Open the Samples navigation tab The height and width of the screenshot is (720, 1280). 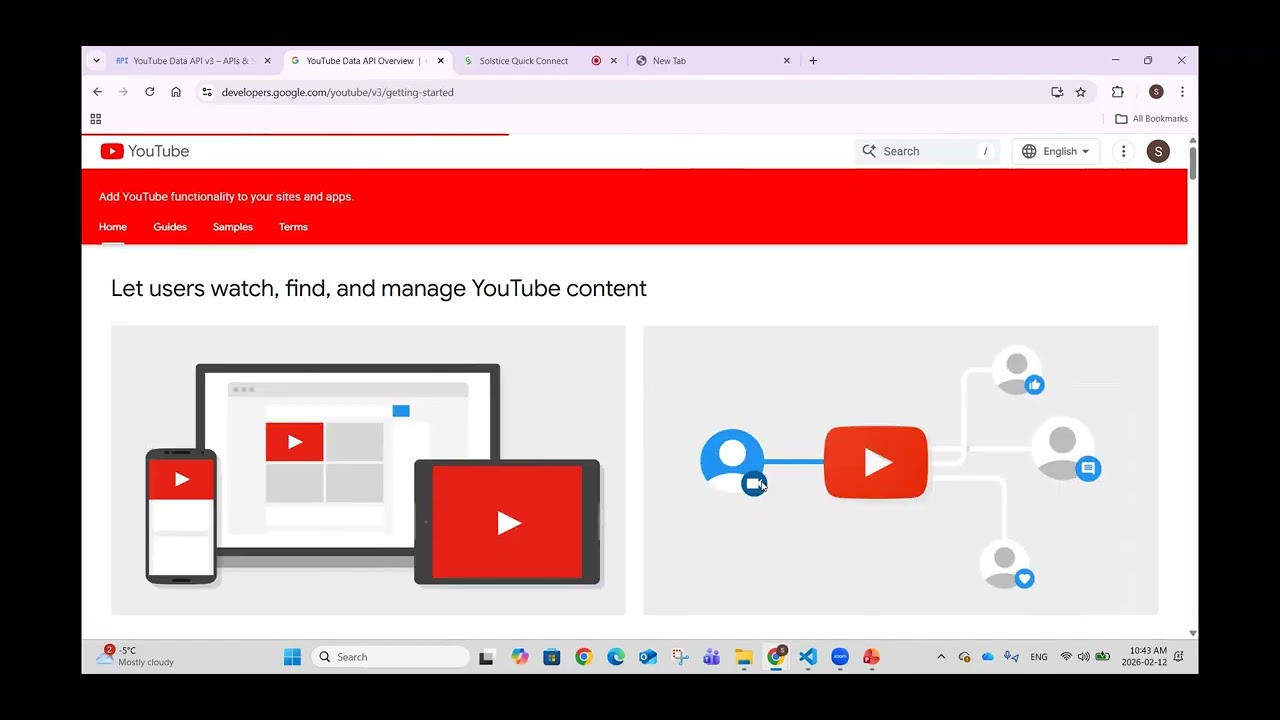(233, 227)
